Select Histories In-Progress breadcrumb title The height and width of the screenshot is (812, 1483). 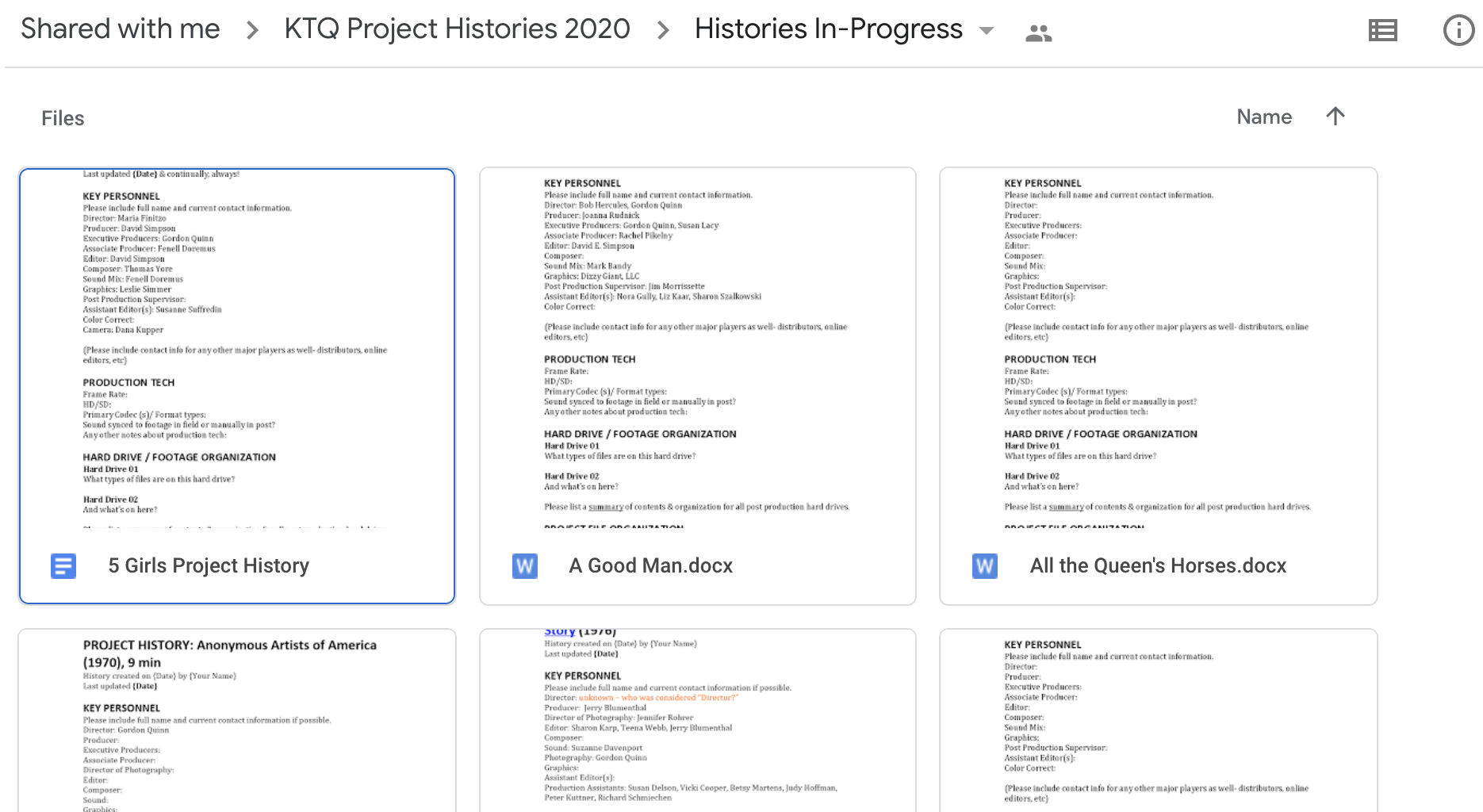tap(828, 29)
